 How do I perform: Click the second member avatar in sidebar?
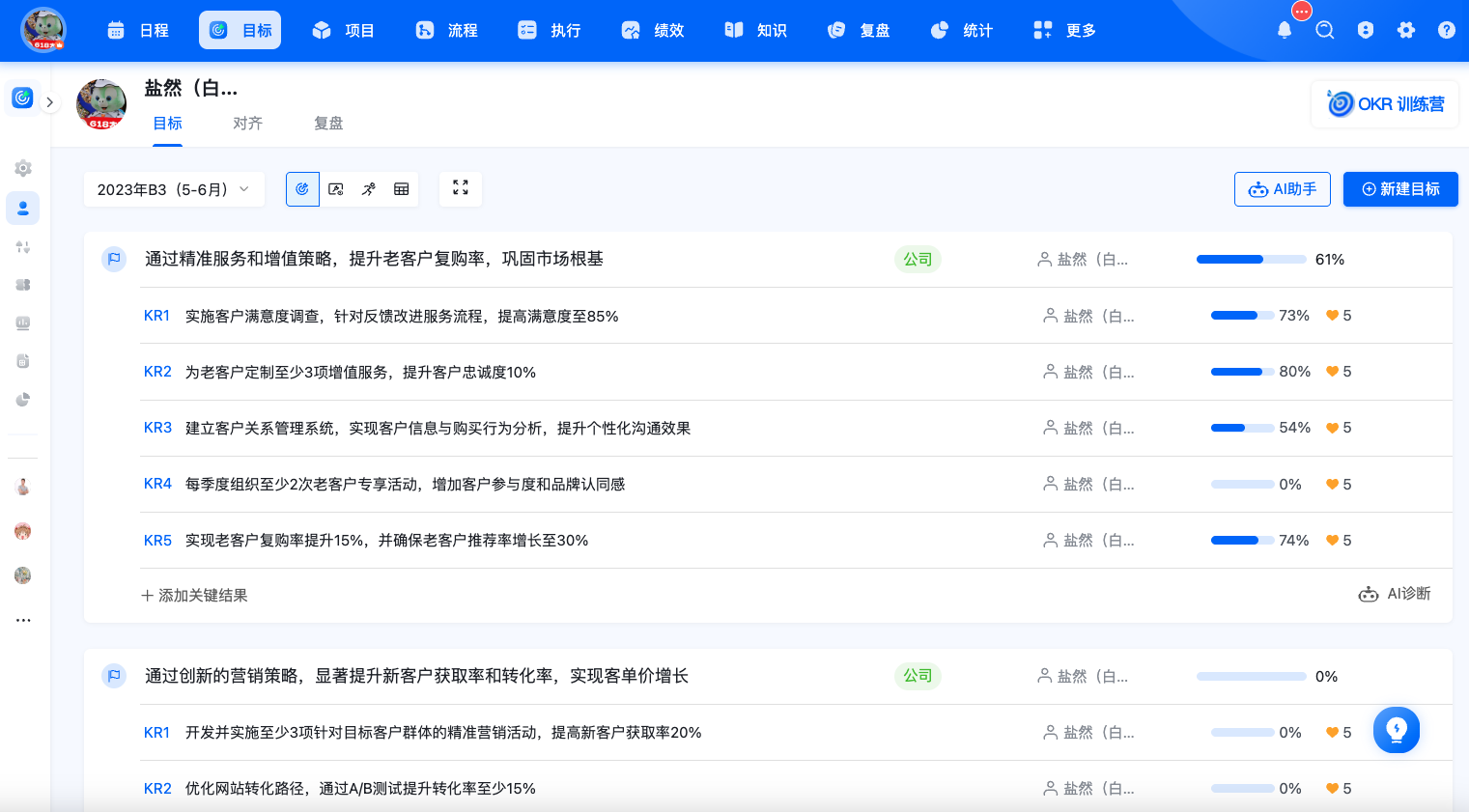click(x=23, y=531)
